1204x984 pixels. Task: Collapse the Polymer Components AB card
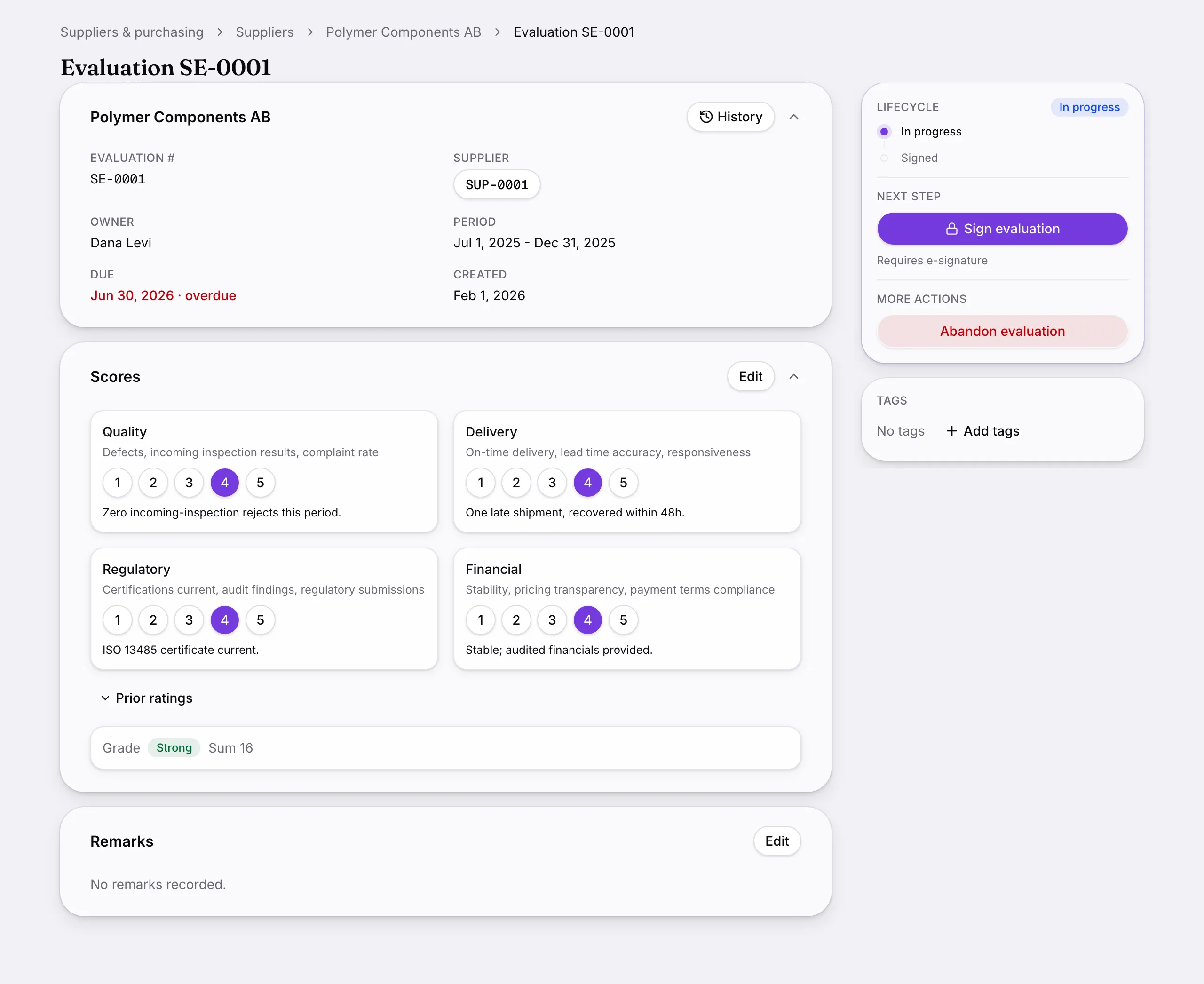793,117
